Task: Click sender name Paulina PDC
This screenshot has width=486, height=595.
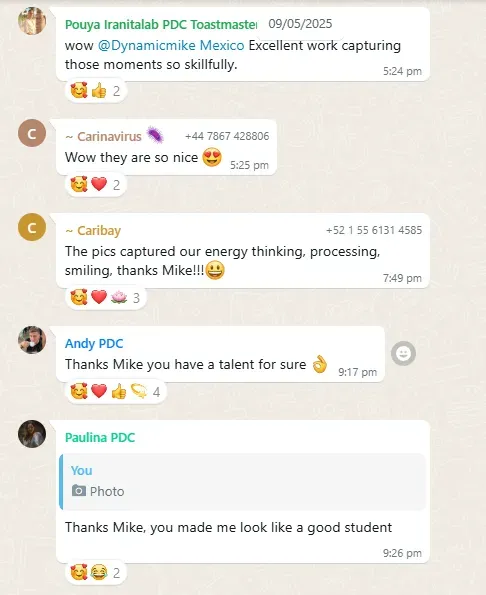Action: (x=100, y=438)
